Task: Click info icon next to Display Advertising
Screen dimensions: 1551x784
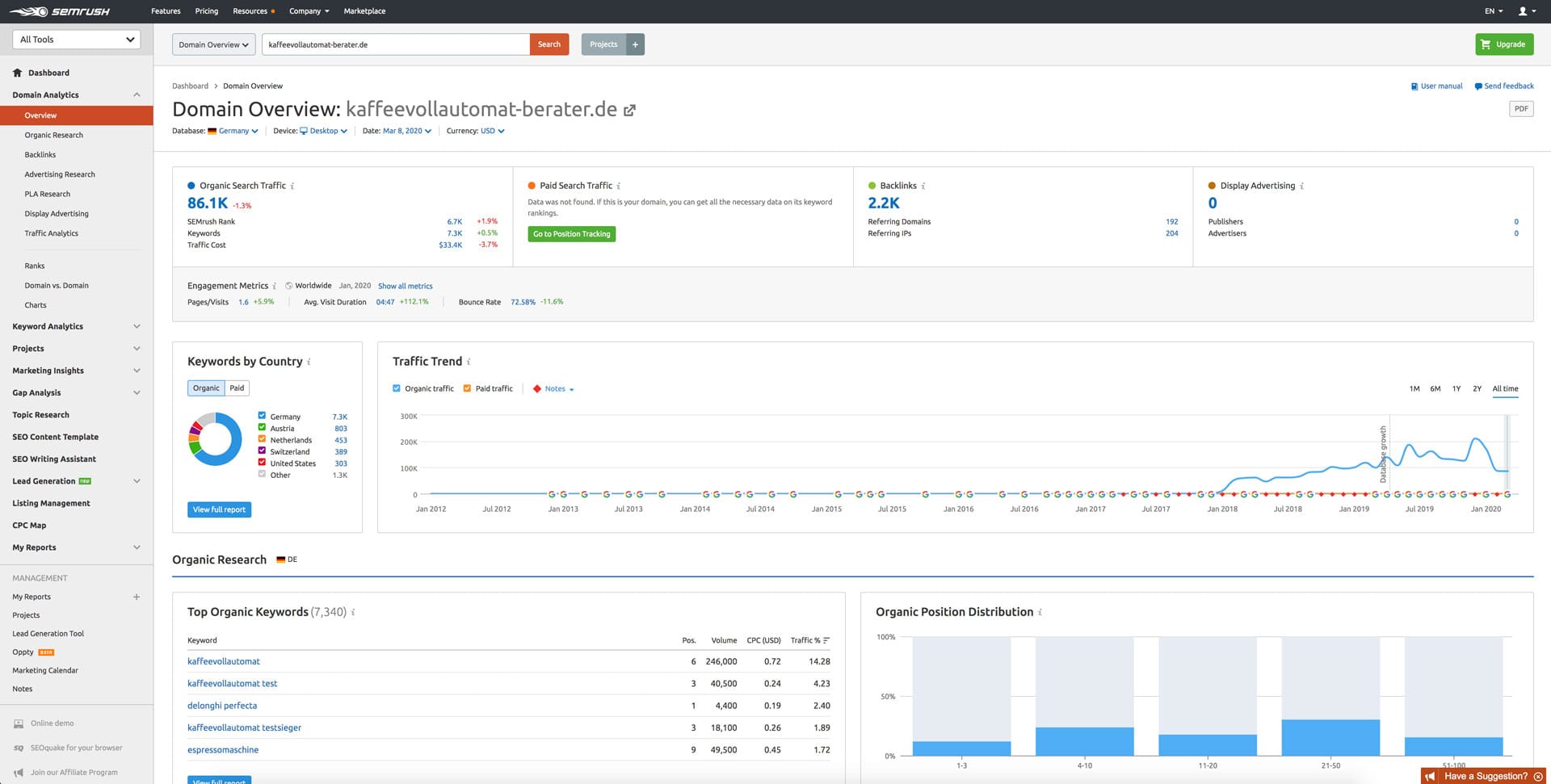Action: 1302,186
